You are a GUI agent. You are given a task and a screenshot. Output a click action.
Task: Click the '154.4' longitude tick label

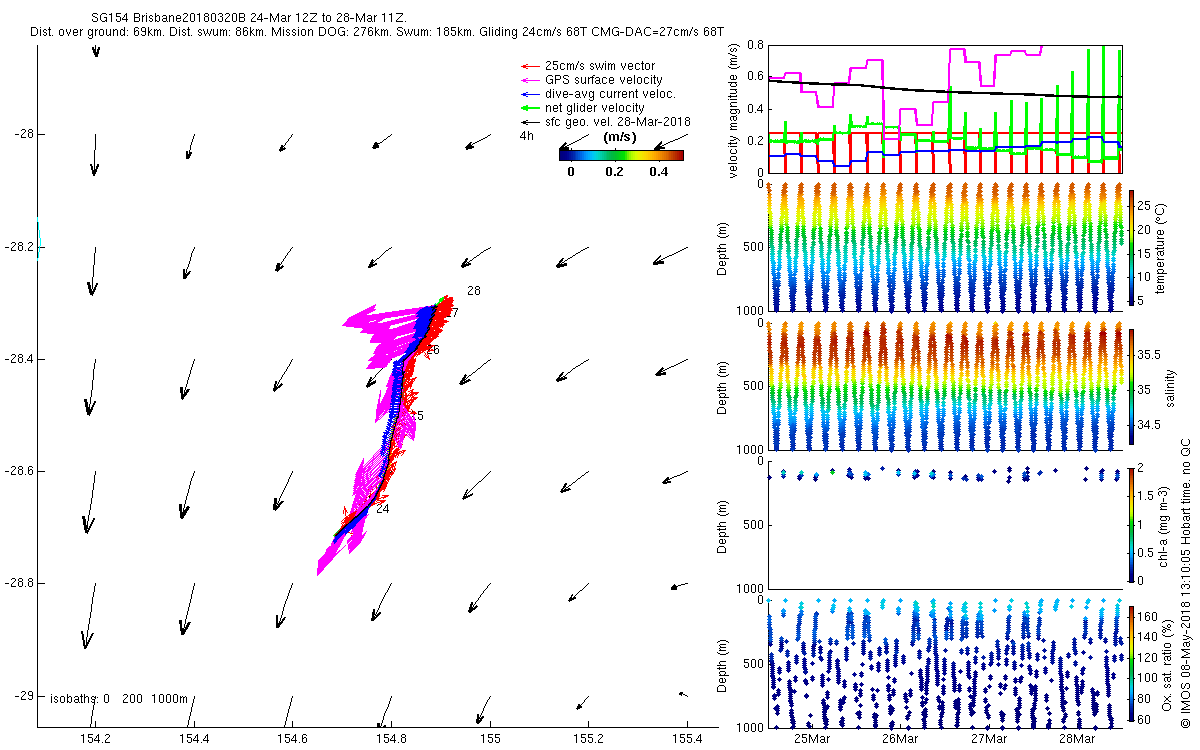click(194, 739)
